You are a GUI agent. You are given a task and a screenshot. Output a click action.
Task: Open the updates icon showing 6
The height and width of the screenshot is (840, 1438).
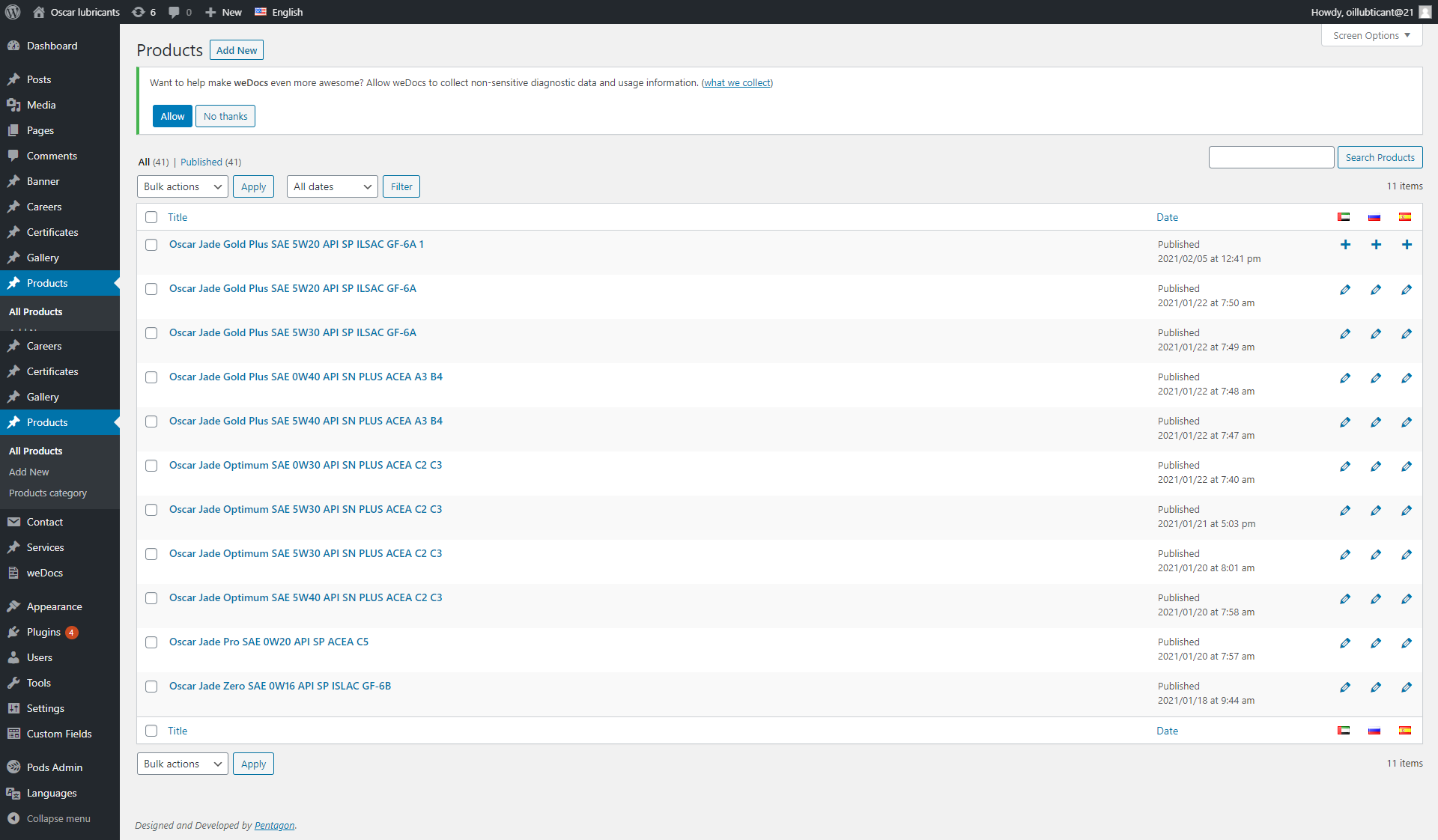pyautogui.click(x=144, y=12)
